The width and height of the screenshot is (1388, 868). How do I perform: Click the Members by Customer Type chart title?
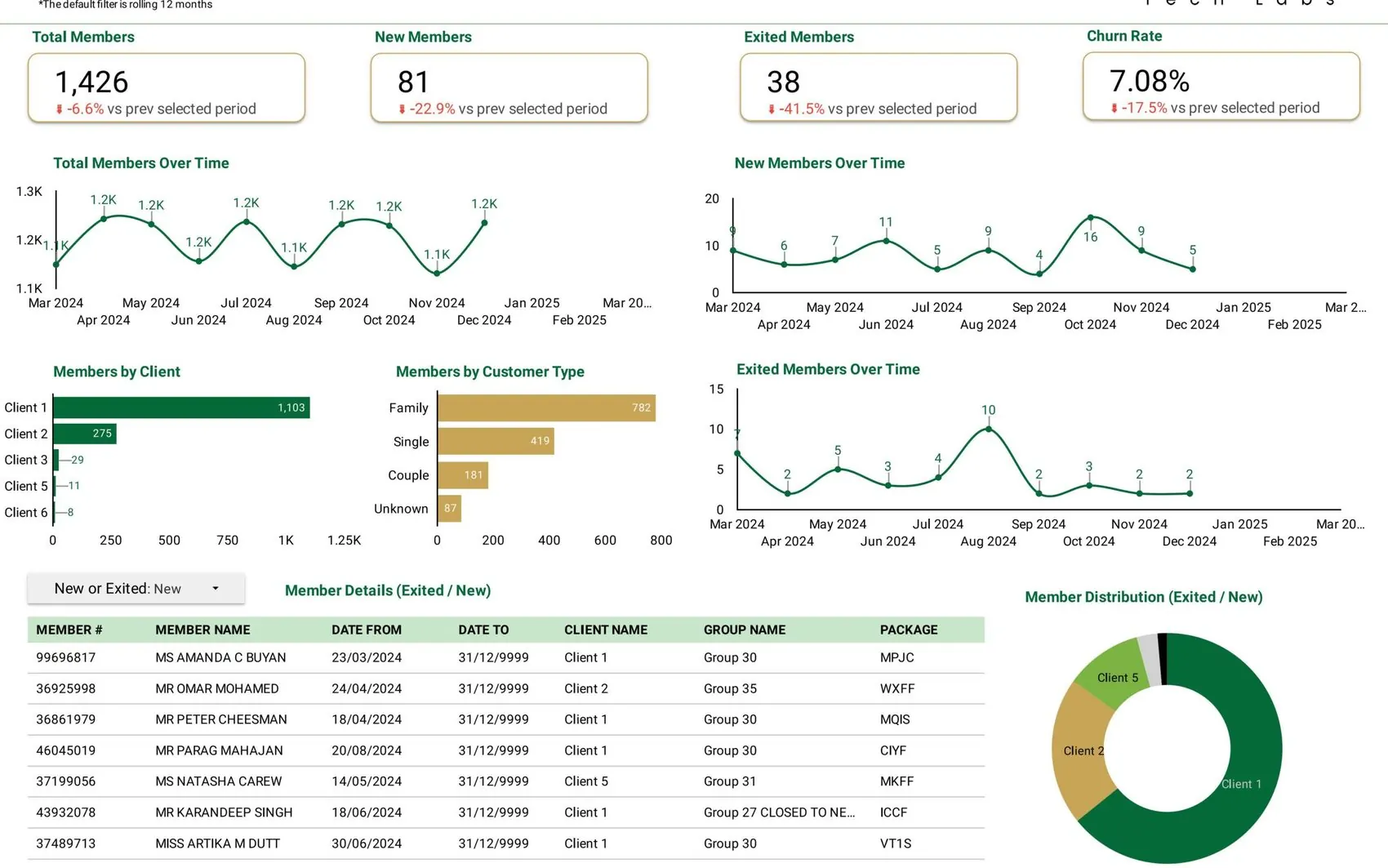click(490, 372)
